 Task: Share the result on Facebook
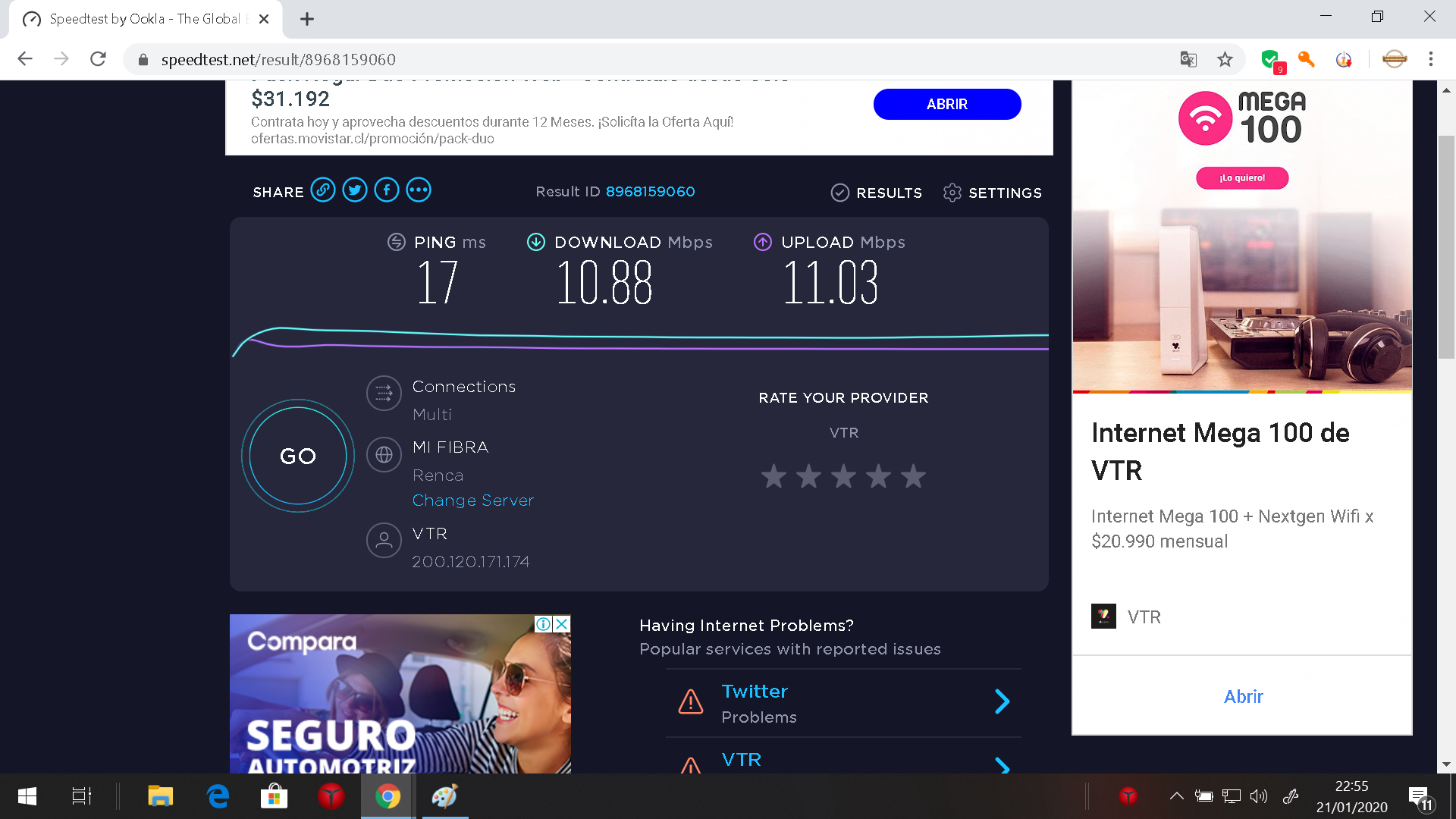coord(387,190)
